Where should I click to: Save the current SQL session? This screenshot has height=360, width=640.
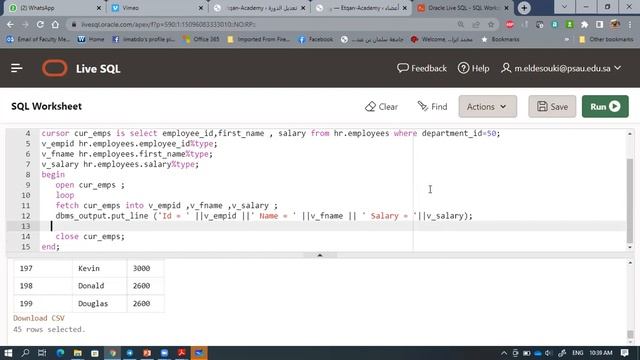552,107
